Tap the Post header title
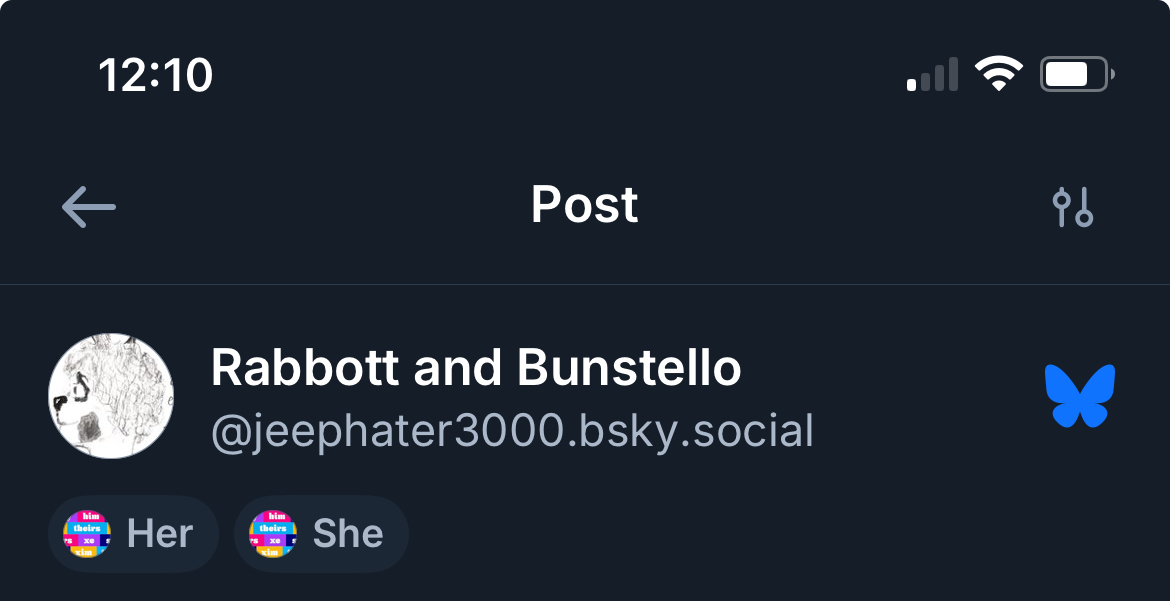This screenshot has width=1170, height=601. pos(584,206)
